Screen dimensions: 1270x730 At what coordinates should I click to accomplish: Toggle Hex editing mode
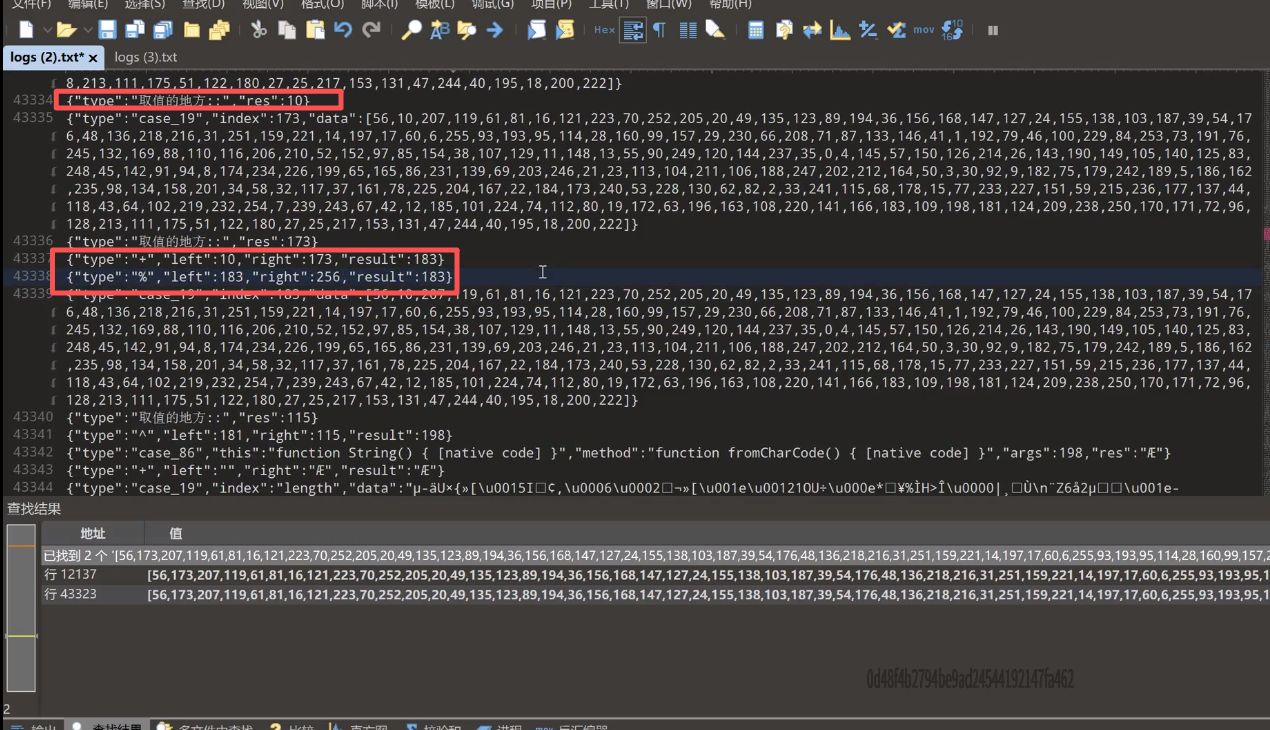[x=604, y=30]
